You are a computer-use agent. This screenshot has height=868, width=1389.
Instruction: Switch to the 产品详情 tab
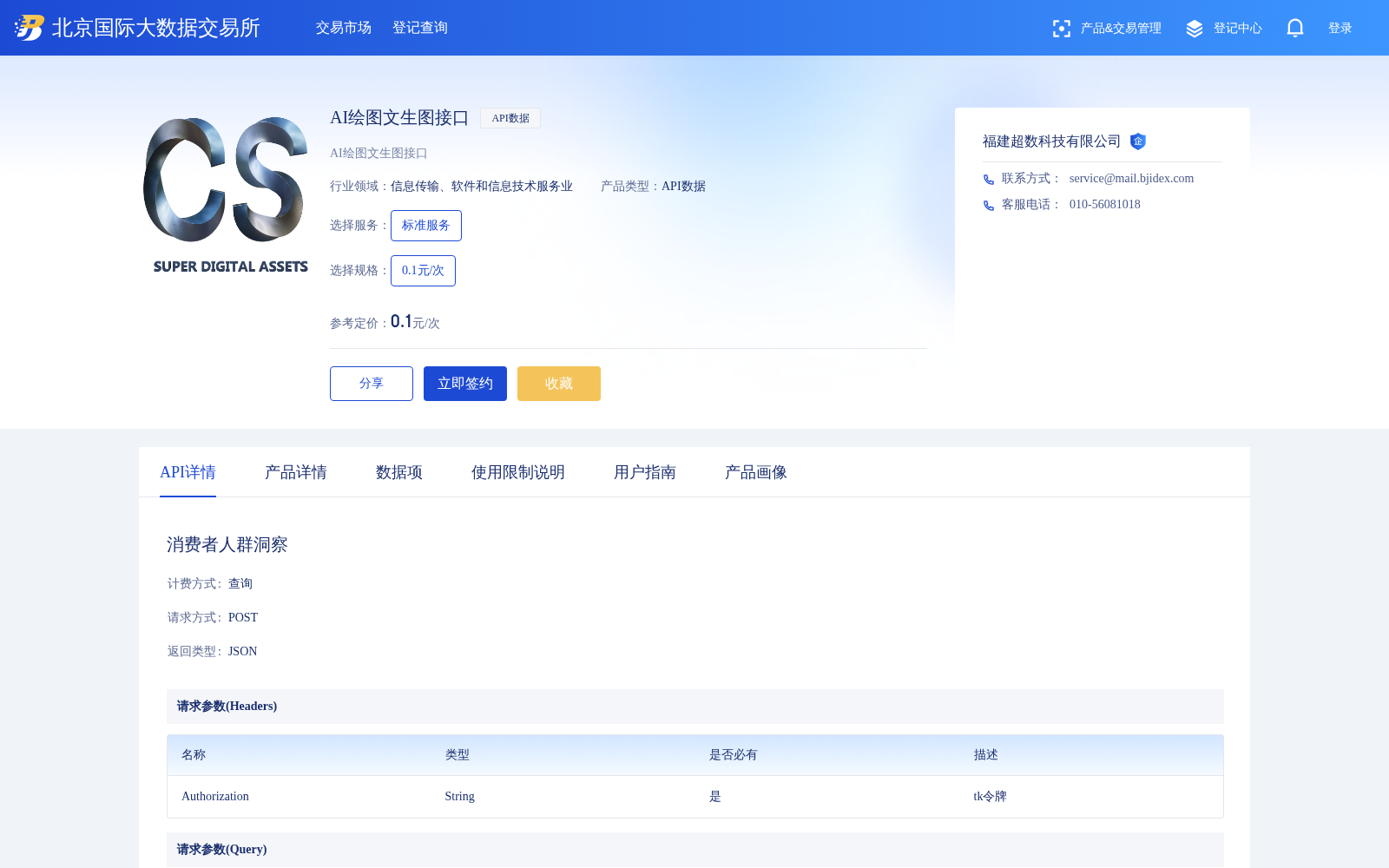point(296,472)
